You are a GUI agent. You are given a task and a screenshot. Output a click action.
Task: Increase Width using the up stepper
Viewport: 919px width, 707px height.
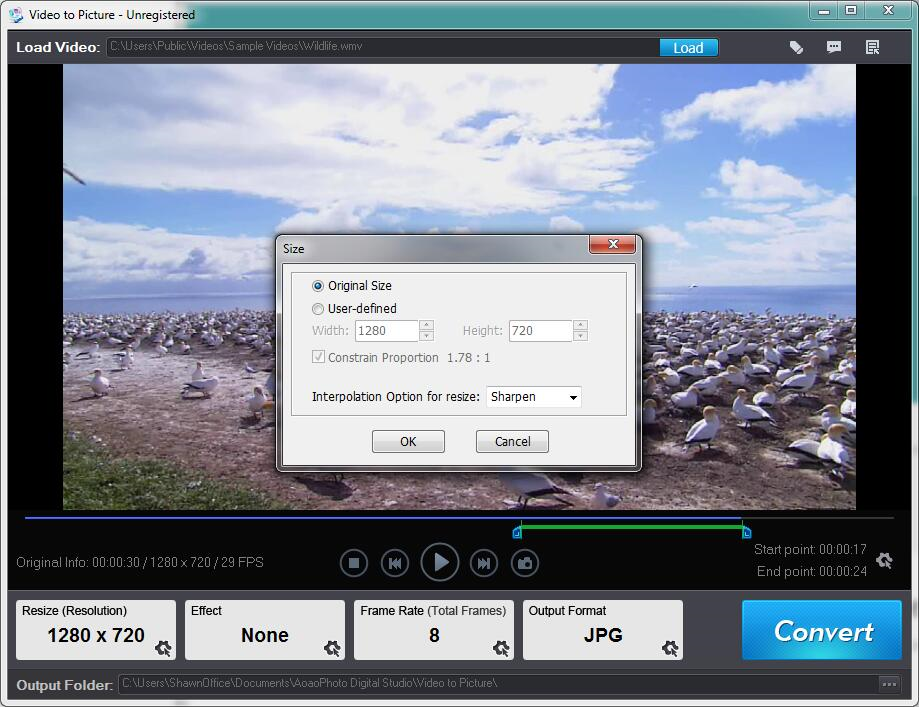coord(427,325)
